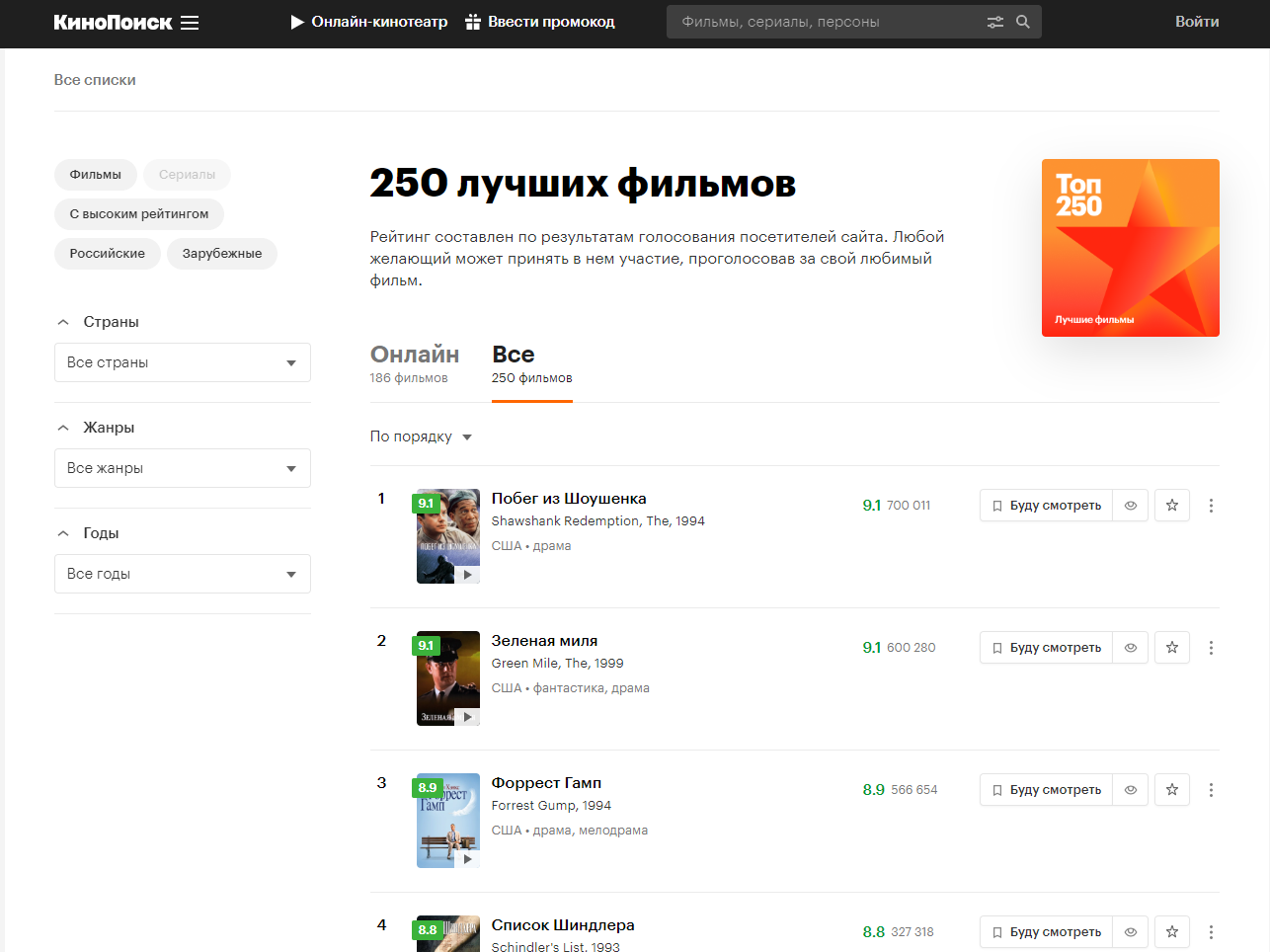Open the По порядку sort dropdown
This screenshot has height=952, width=1270.
tap(422, 436)
